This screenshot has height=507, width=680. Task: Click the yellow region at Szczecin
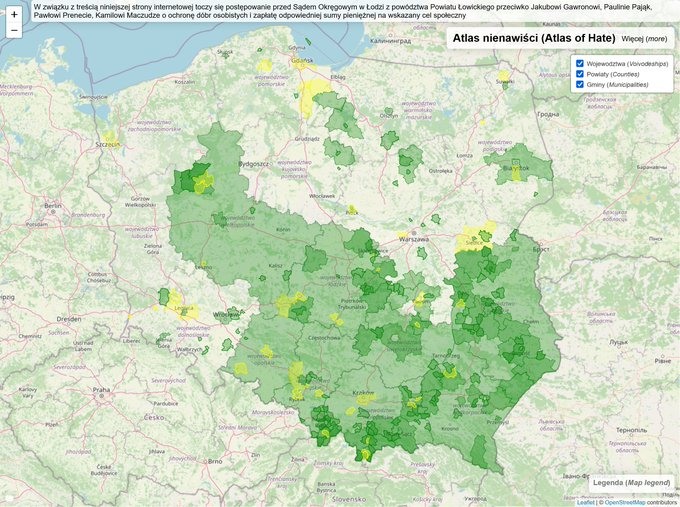110,140
